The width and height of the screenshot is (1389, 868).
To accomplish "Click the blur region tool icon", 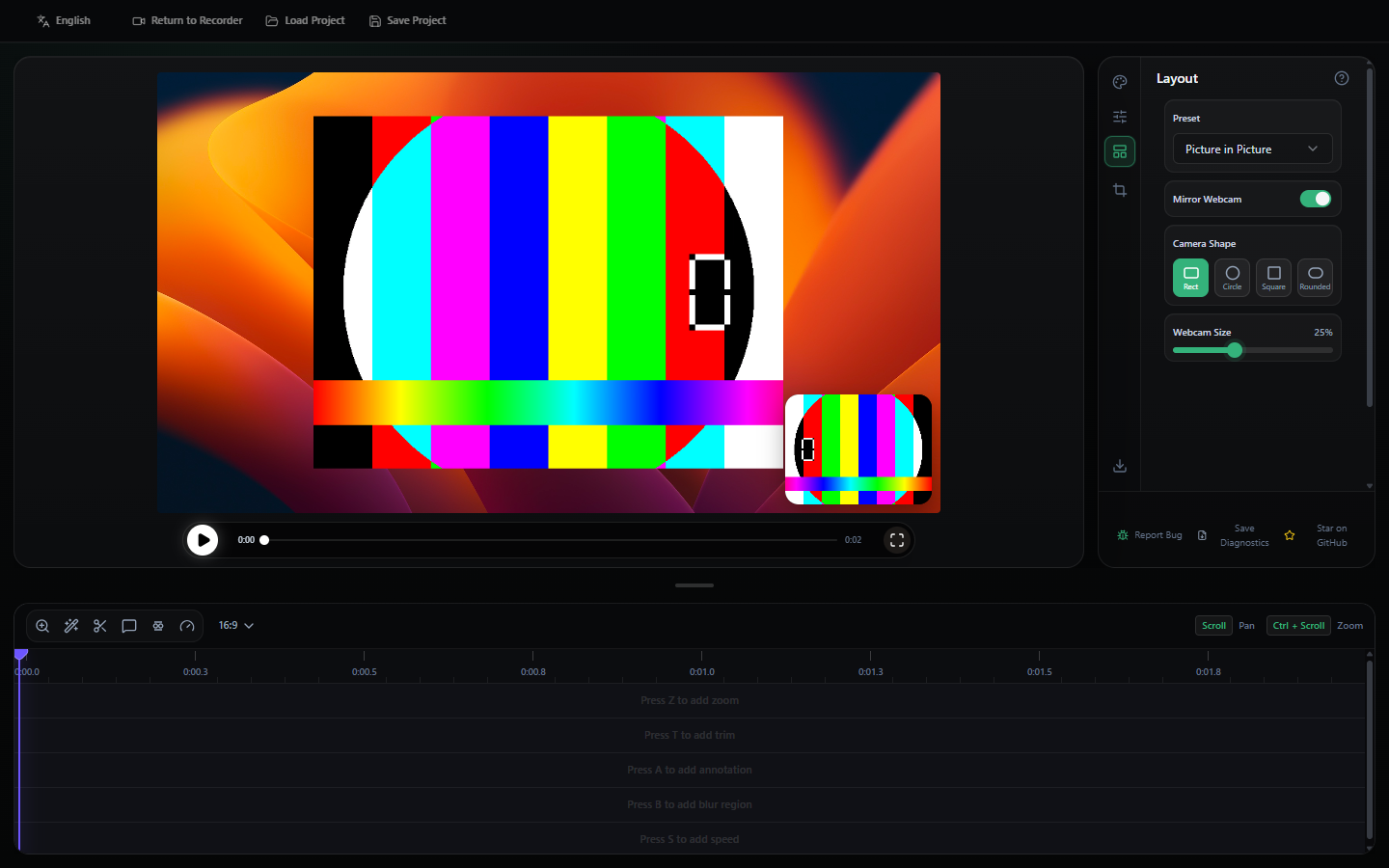I will pos(158,626).
